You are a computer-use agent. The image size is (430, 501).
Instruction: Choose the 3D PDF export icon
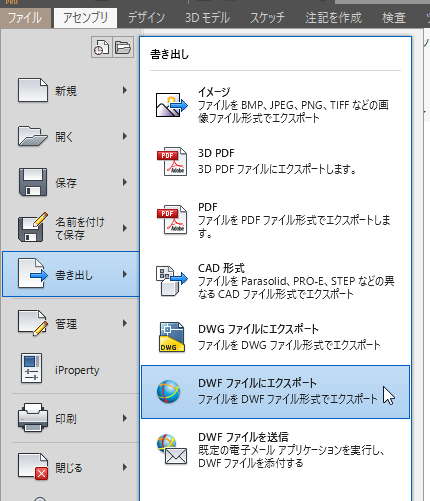click(x=172, y=162)
